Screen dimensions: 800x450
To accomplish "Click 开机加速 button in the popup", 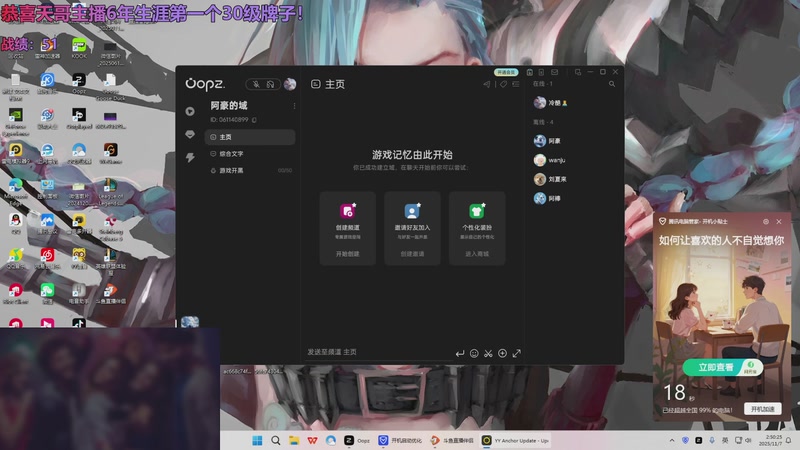I will pyautogui.click(x=762, y=409).
